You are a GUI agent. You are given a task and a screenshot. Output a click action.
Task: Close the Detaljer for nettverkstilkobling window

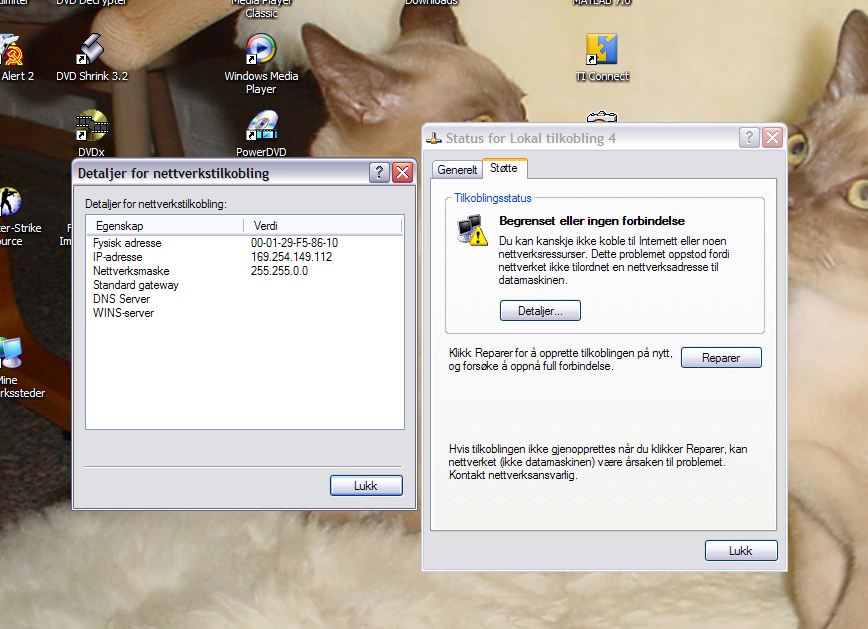pyautogui.click(x=402, y=173)
